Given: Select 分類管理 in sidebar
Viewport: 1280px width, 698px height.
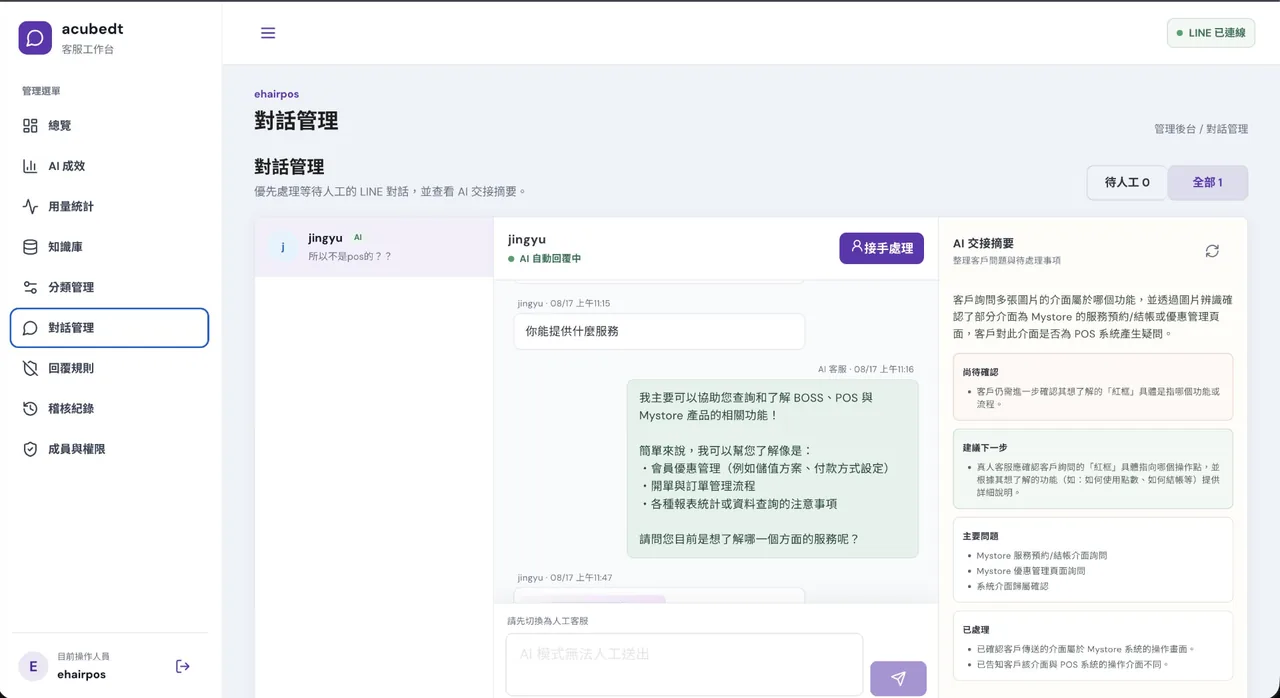Looking at the screenshot, I should click(x=109, y=287).
